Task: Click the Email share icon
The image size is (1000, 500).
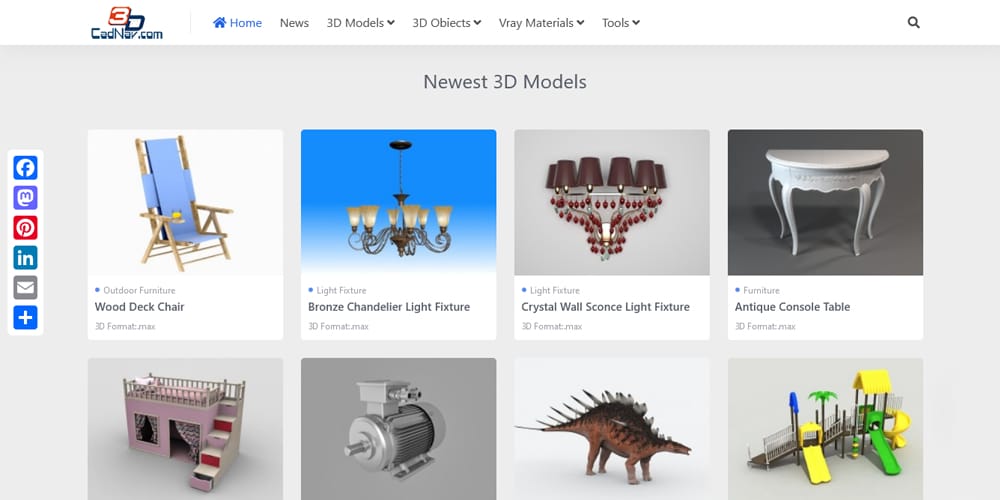Action: pyautogui.click(x=25, y=288)
